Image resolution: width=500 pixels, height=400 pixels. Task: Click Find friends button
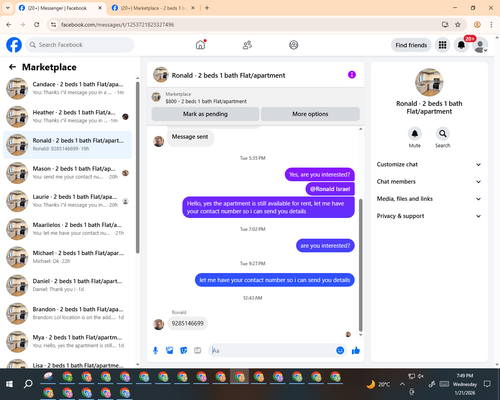coord(411,45)
